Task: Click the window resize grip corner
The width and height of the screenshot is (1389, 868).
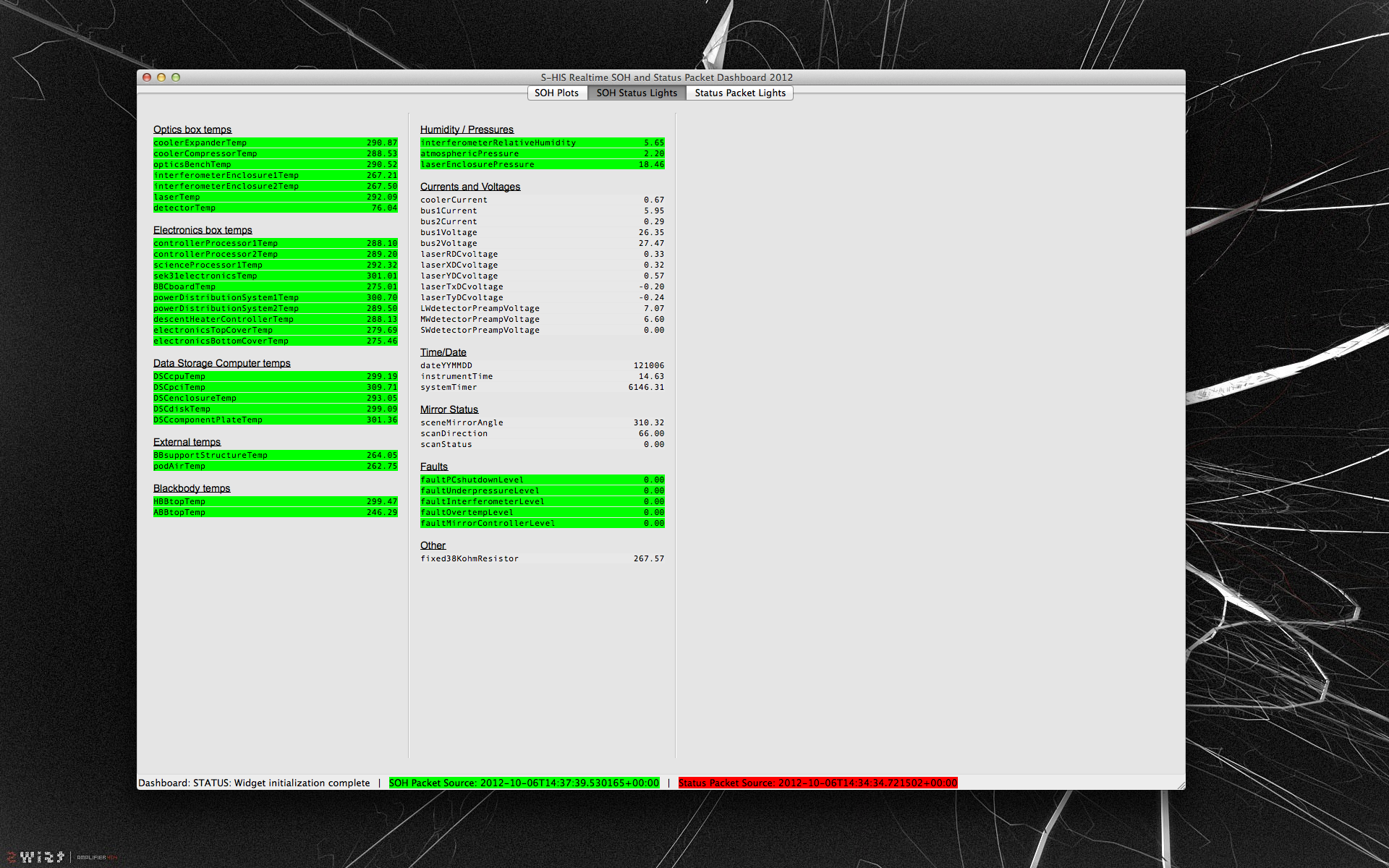Action: pos(1181,785)
